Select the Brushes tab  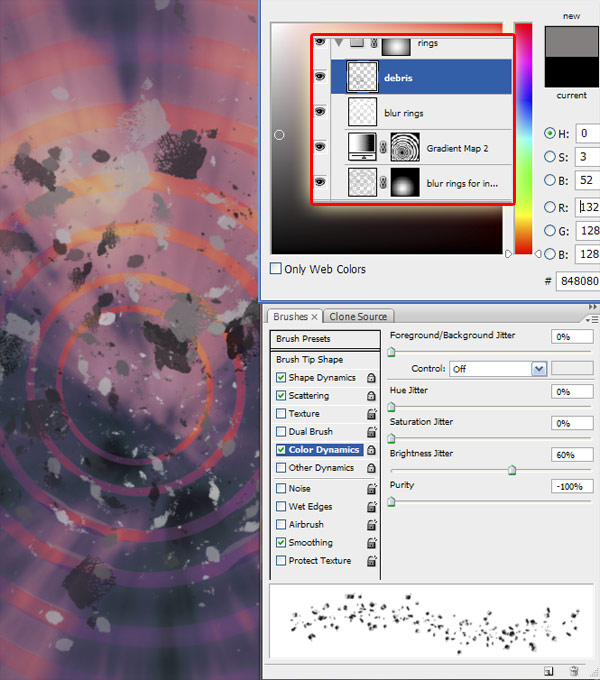pyautogui.click(x=290, y=317)
